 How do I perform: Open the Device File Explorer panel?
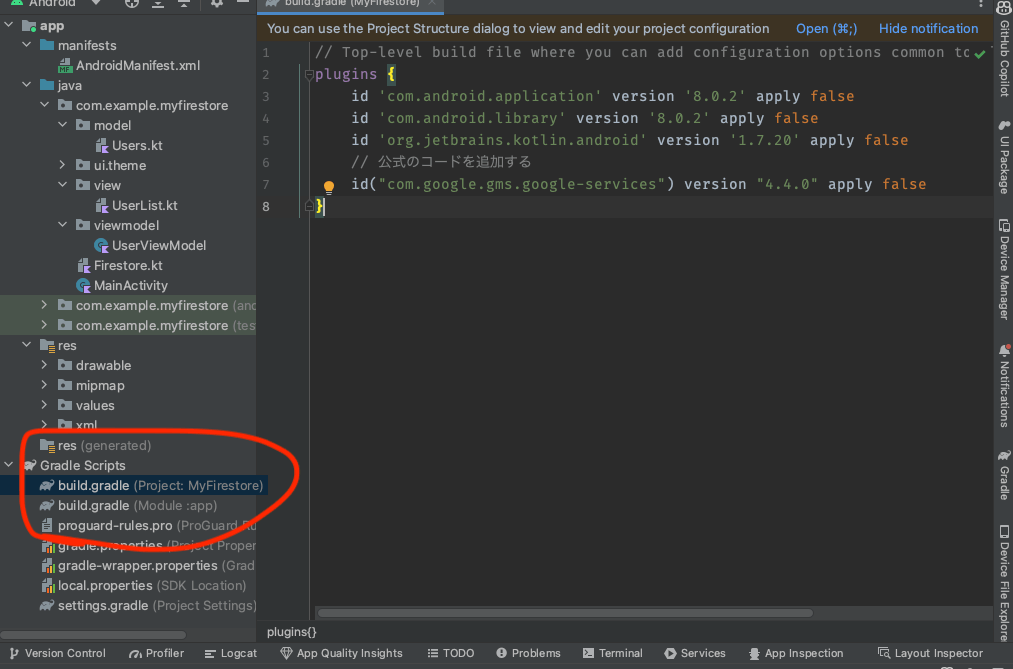pos(1004,583)
